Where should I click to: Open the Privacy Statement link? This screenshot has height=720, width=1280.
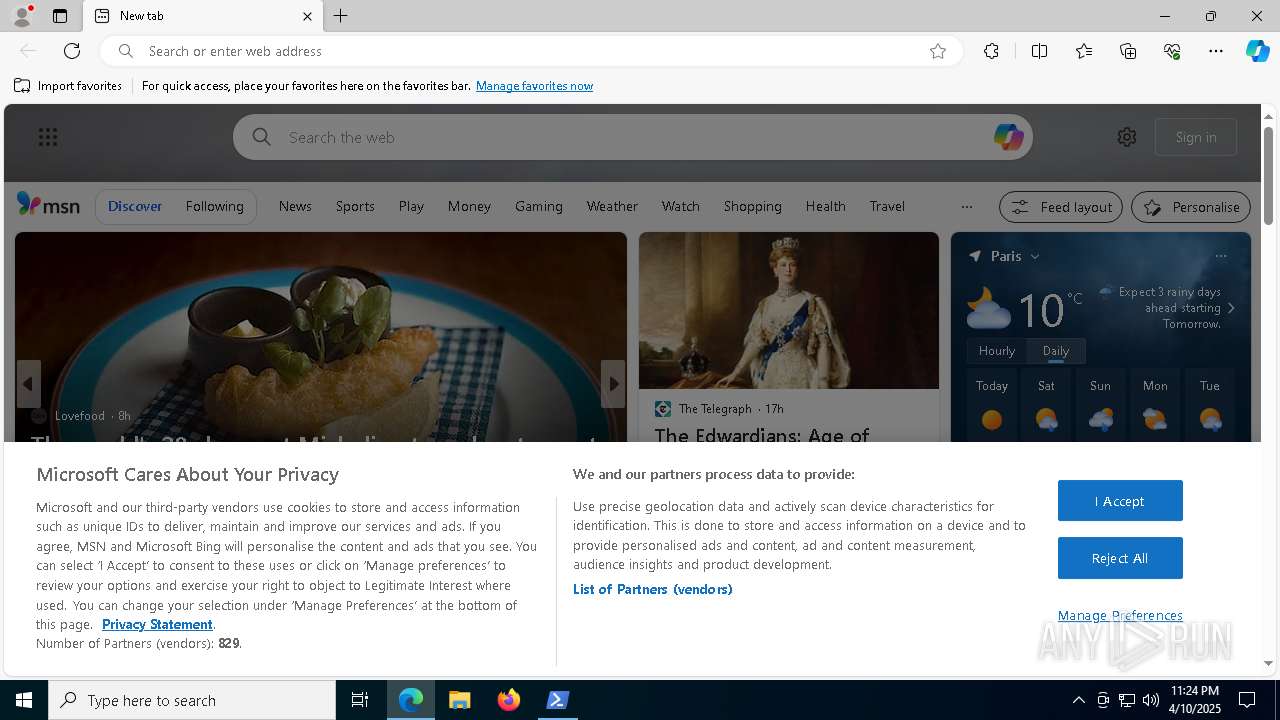[x=157, y=624]
